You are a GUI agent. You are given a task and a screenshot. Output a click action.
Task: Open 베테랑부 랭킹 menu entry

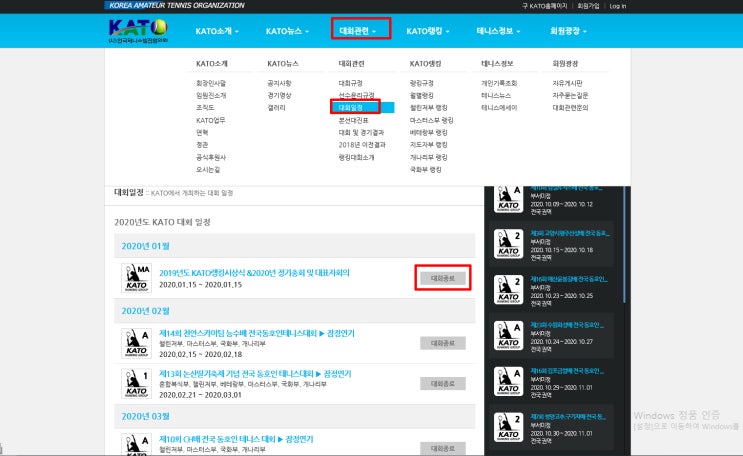(x=428, y=133)
